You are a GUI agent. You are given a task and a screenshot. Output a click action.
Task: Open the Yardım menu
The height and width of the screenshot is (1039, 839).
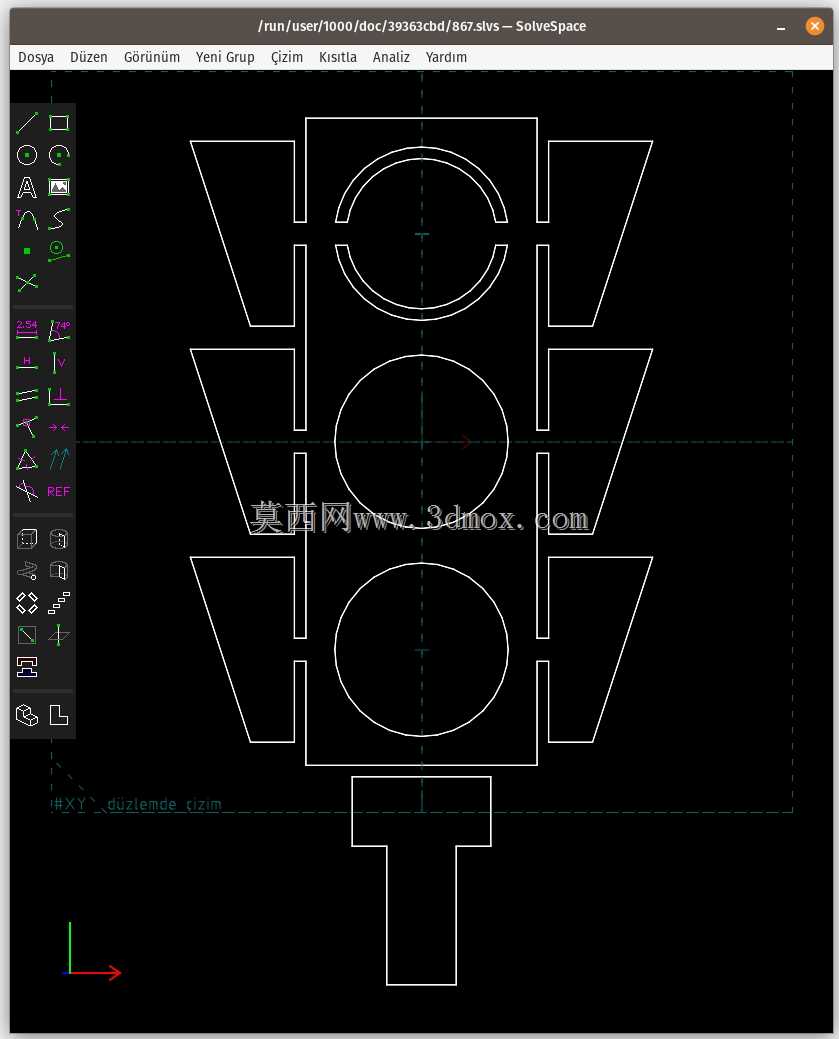coord(446,57)
